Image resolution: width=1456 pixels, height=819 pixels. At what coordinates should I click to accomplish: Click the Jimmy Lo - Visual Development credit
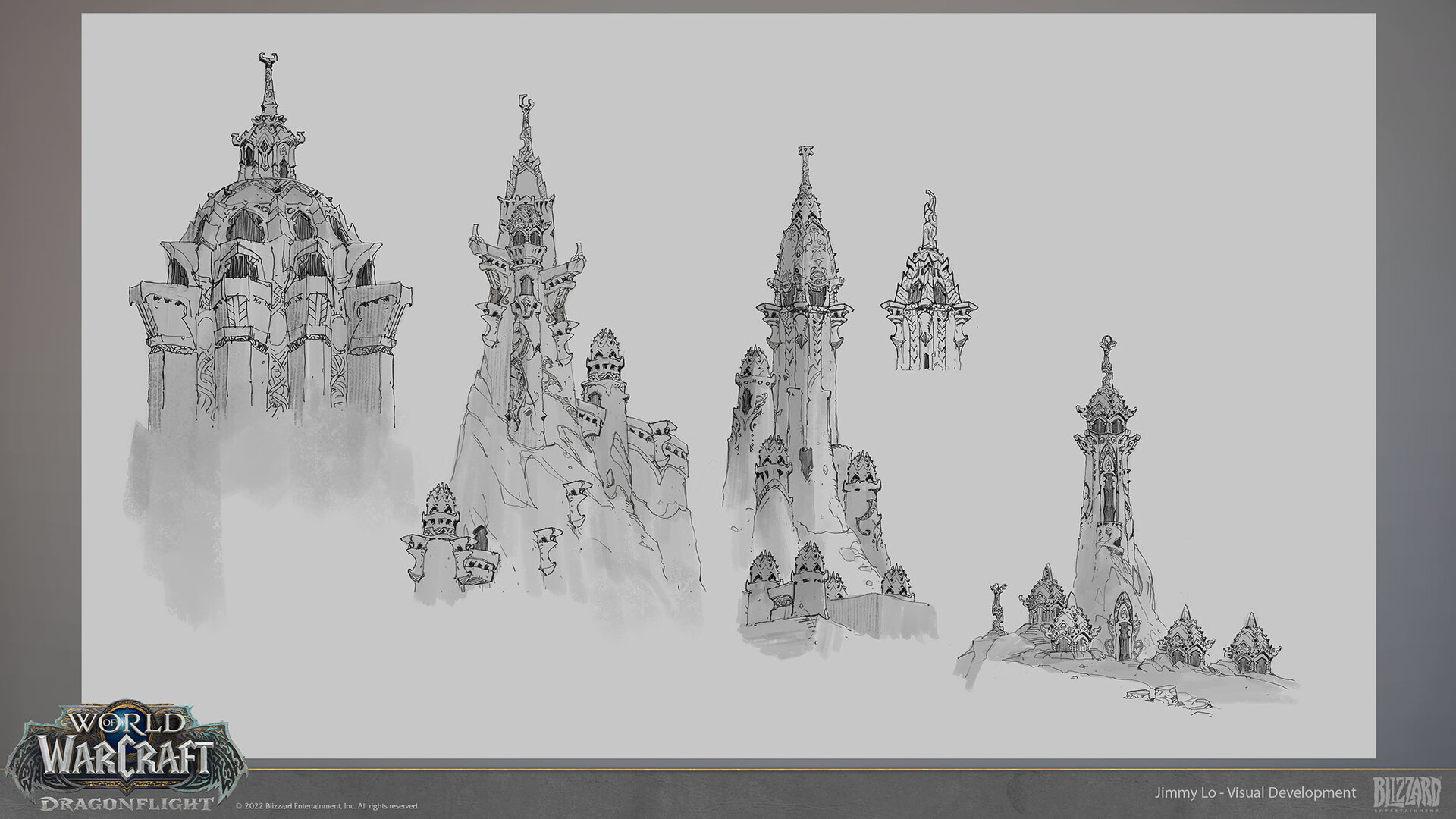pos(1254,792)
